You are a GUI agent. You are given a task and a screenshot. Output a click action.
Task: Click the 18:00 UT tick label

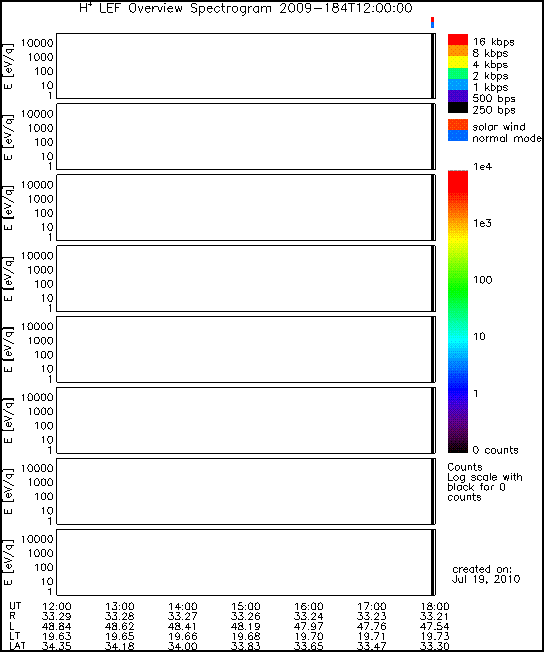click(435, 606)
